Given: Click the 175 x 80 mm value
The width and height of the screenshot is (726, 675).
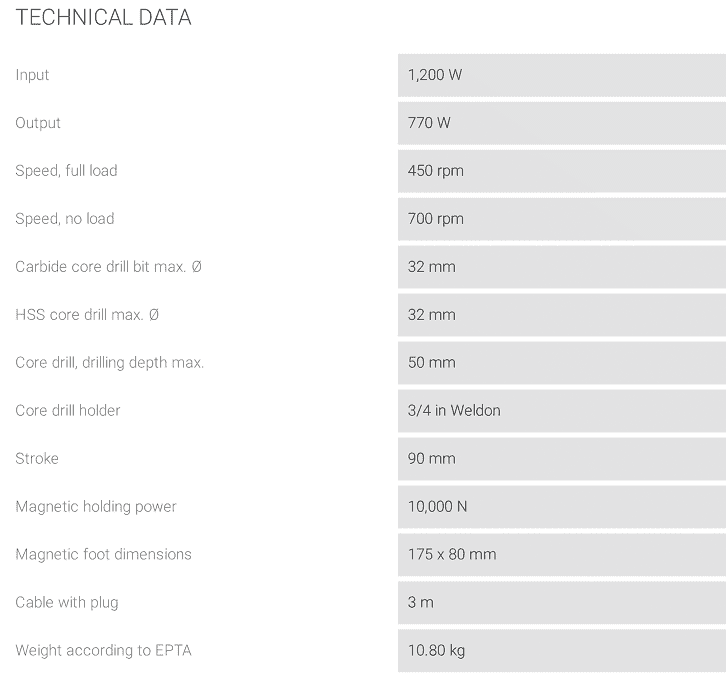Looking at the screenshot, I should (452, 555).
